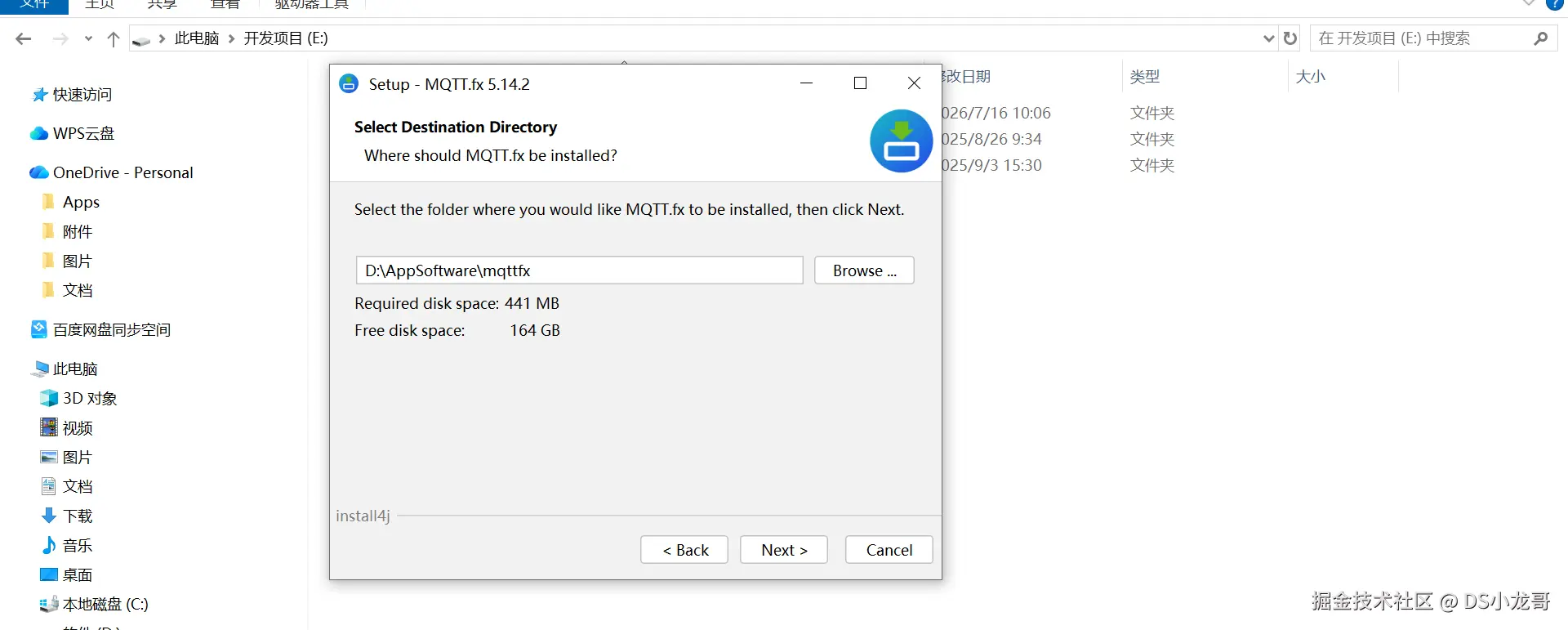This screenshot has width=1568, height=630.
Task: Click Next in the MQTT.fx setup
Action: click(784, 550)
